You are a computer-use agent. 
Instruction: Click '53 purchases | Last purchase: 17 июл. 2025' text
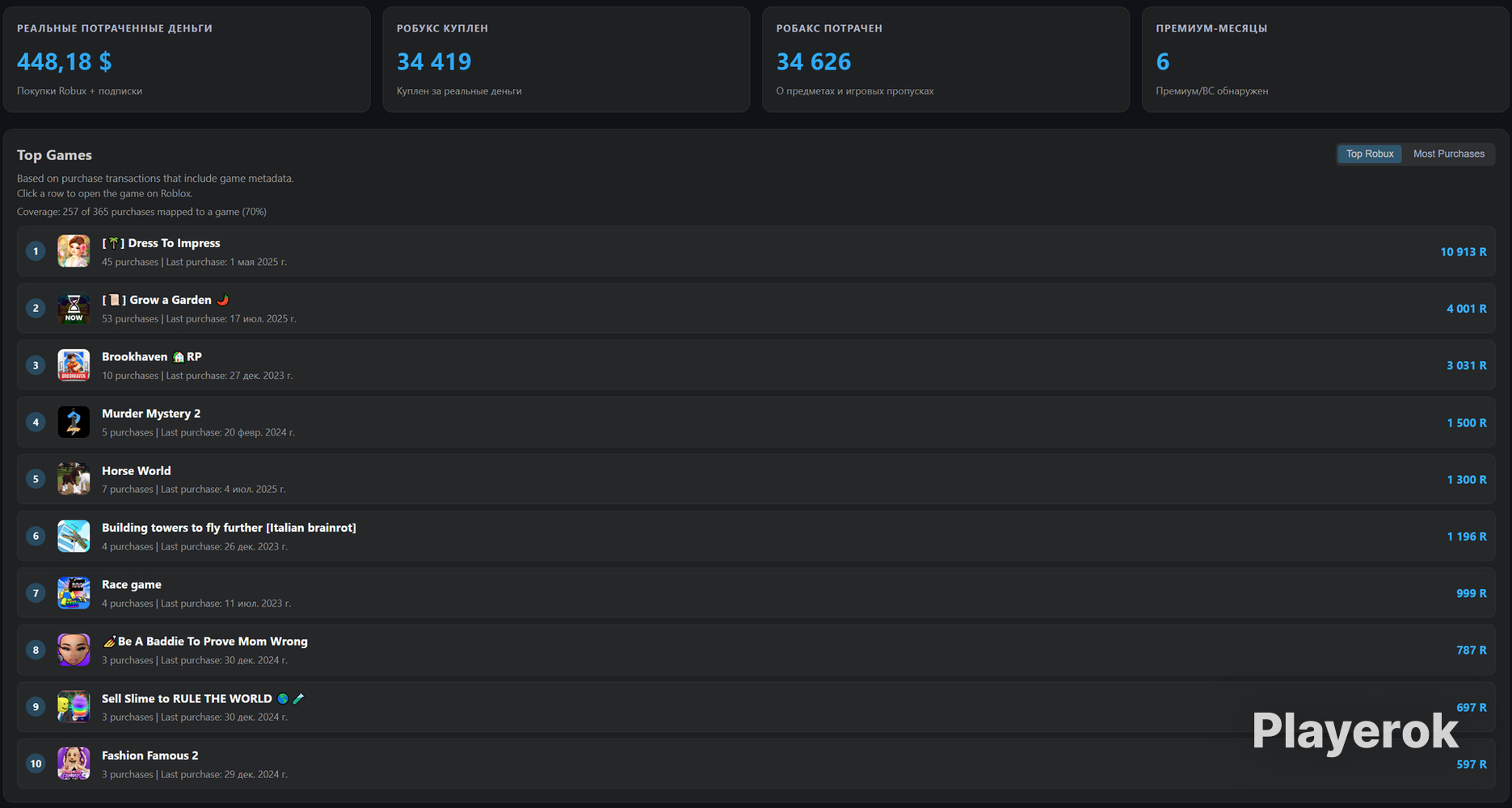(199, 319)
